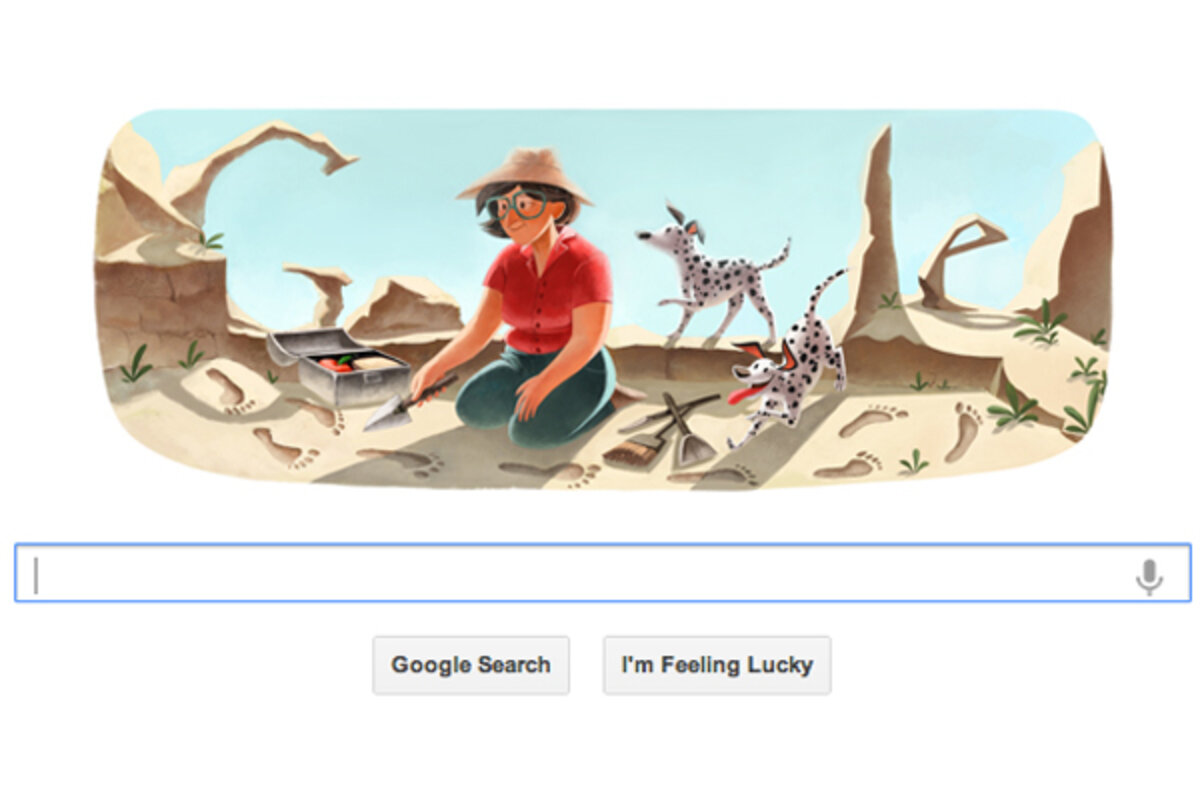Click the I'm Feeling Lucky button
This screenshot has height=800, width=1200.
[x=717, y=665]
